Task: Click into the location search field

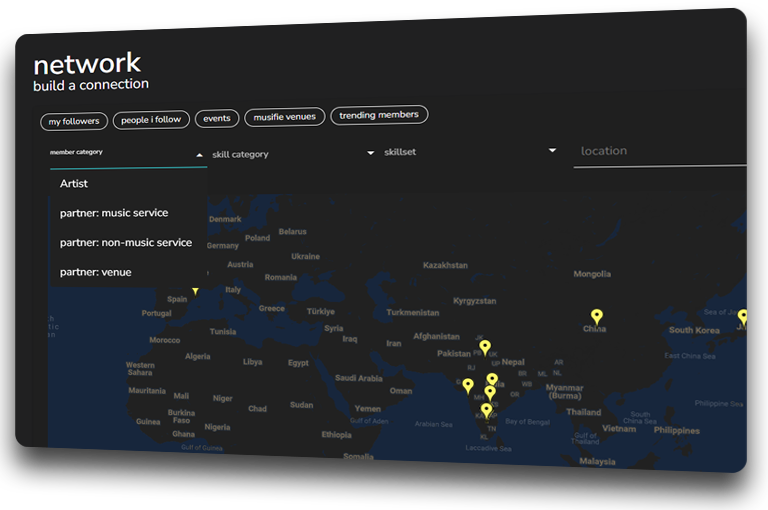Action: click(660, 151)
